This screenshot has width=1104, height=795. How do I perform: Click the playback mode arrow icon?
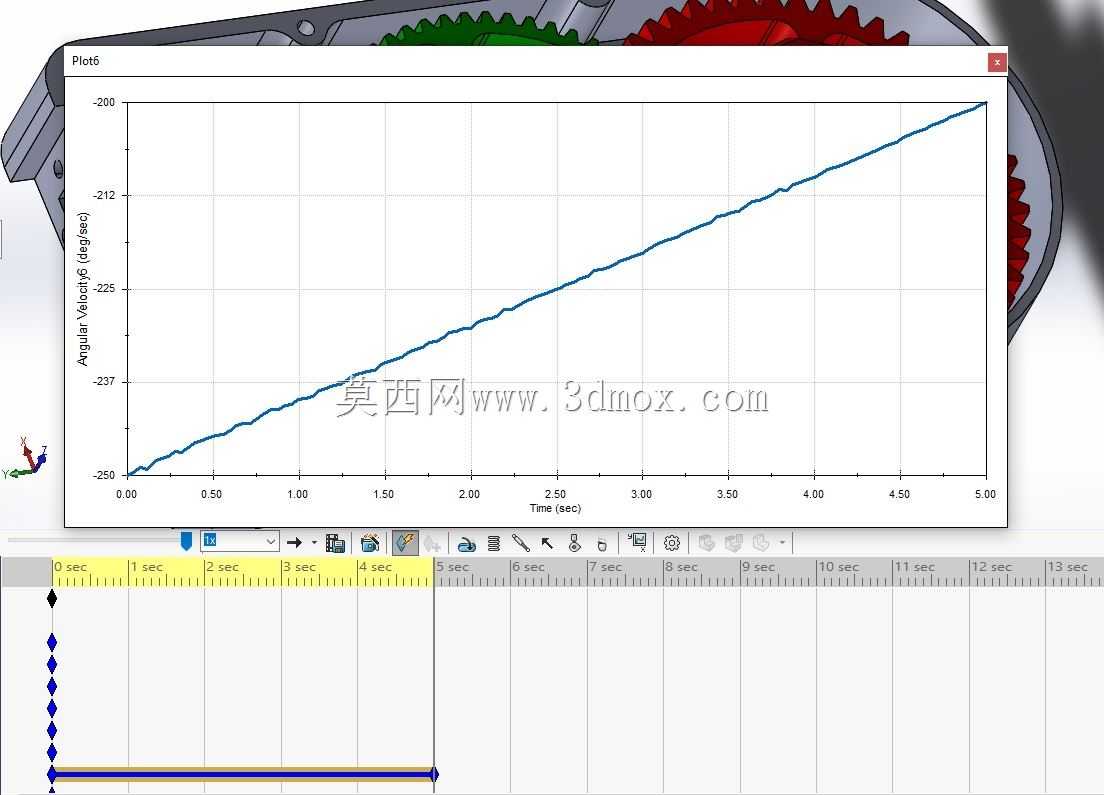click(294, 542)
